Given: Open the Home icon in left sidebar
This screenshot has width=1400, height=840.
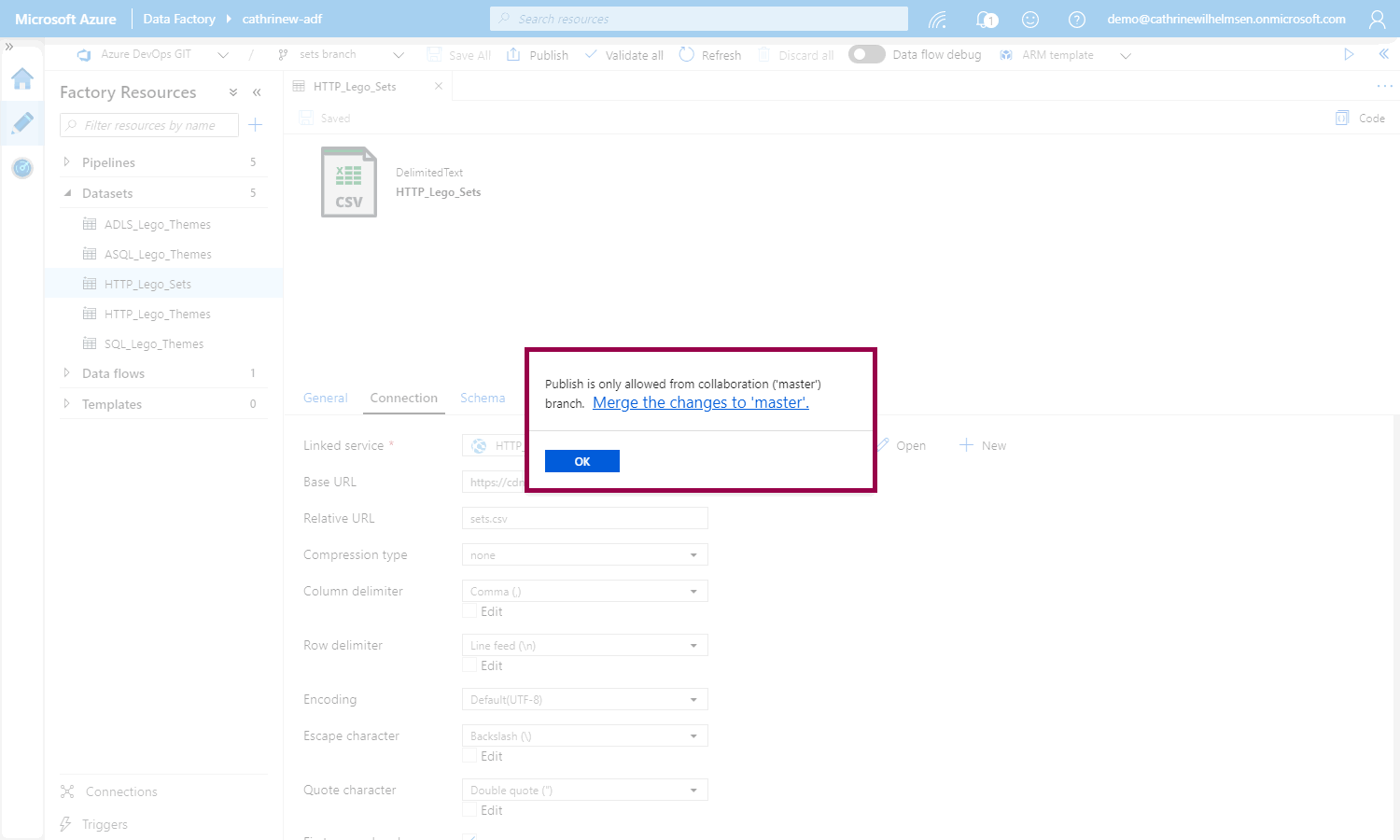Looking at the screenshot, I should pyautogui.click(x=22, y=79).
